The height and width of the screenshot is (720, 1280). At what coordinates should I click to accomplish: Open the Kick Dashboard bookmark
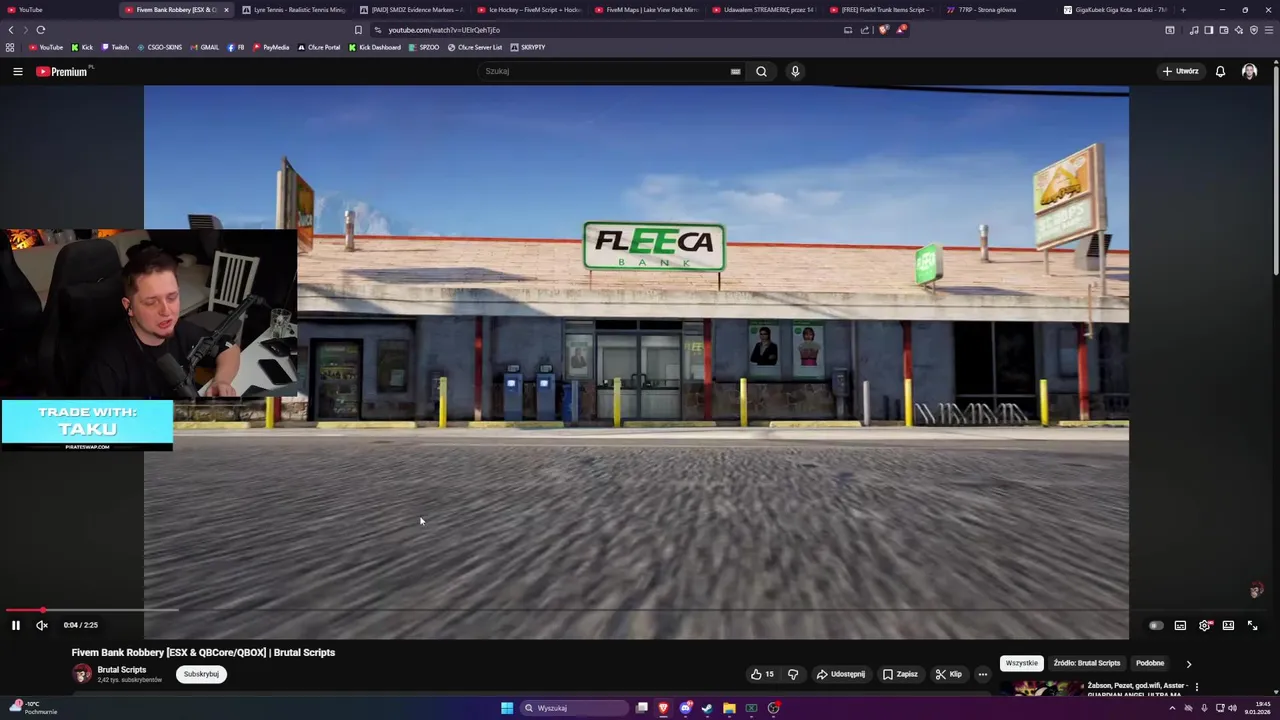tap(375, 47)
